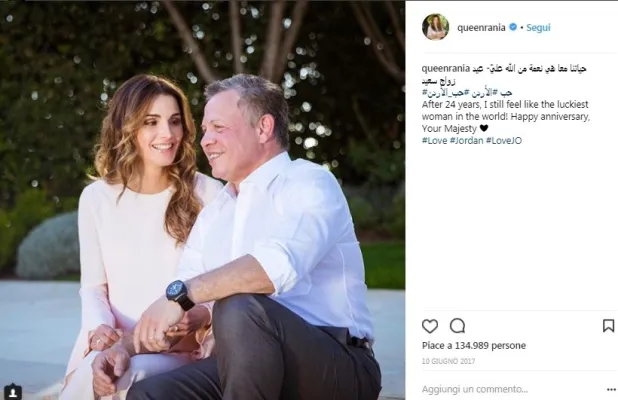This screenshot has height=400, width=618.
Task: Open the #Jordan hashtag
Action: click(467, 141)
